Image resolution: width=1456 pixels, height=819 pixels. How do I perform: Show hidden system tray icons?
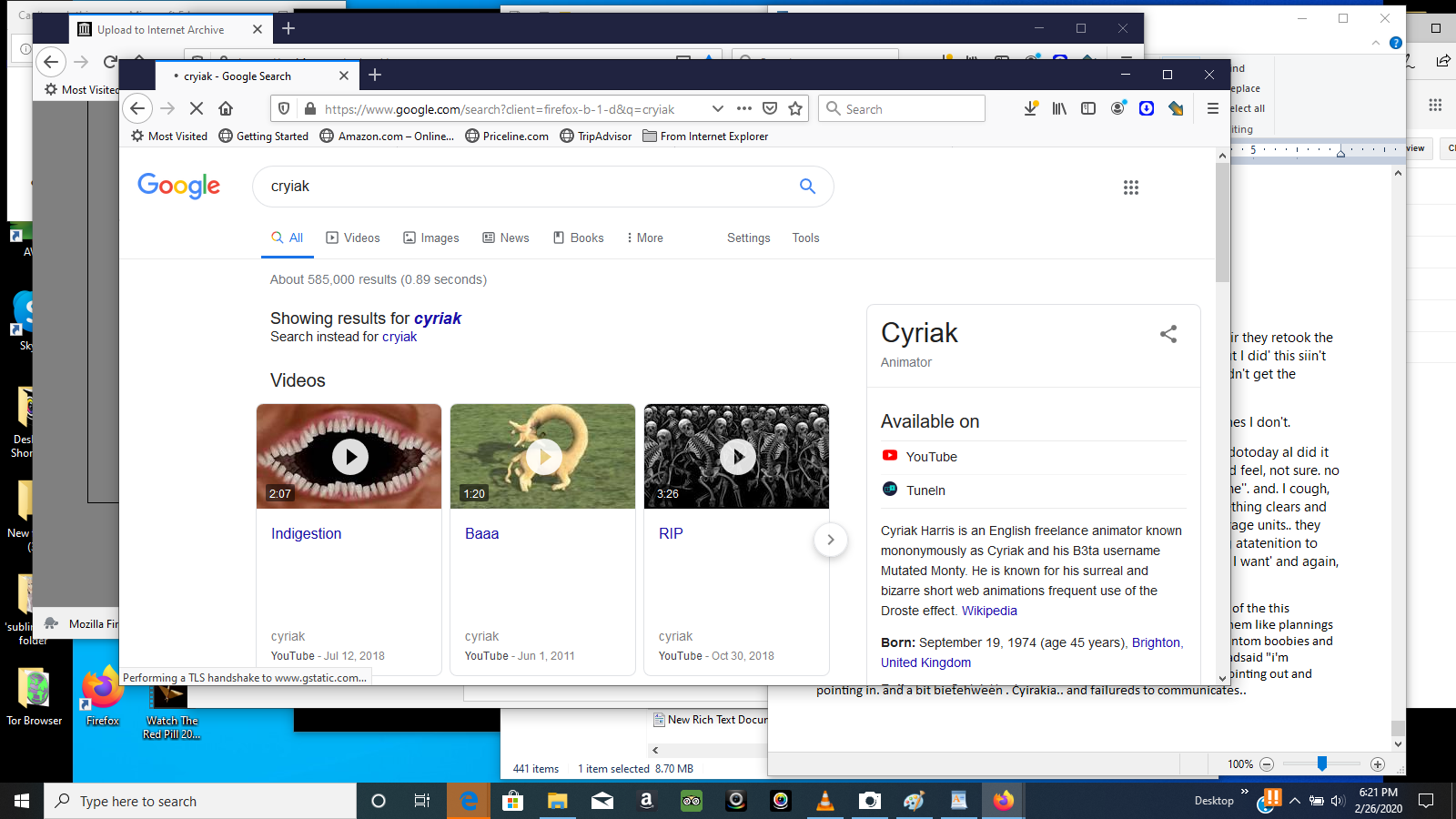pos(1294,801)
